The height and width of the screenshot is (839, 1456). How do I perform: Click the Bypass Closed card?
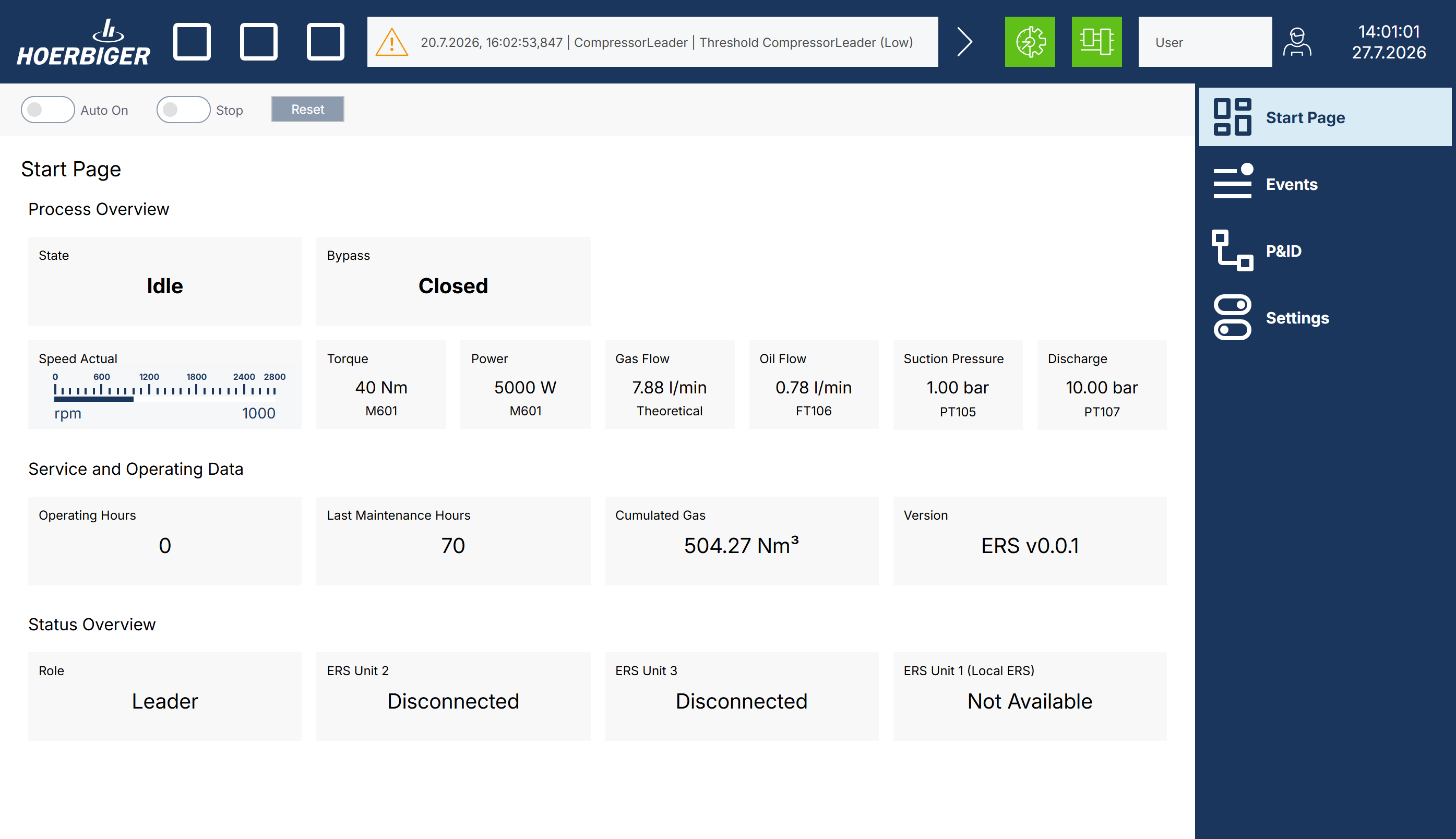click(453, 281)
